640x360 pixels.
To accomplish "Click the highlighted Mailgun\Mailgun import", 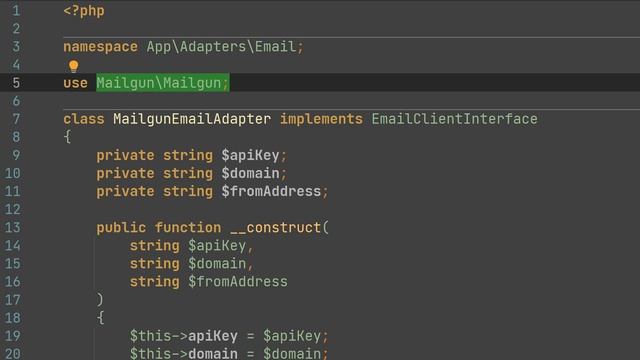I will (163, 83).
